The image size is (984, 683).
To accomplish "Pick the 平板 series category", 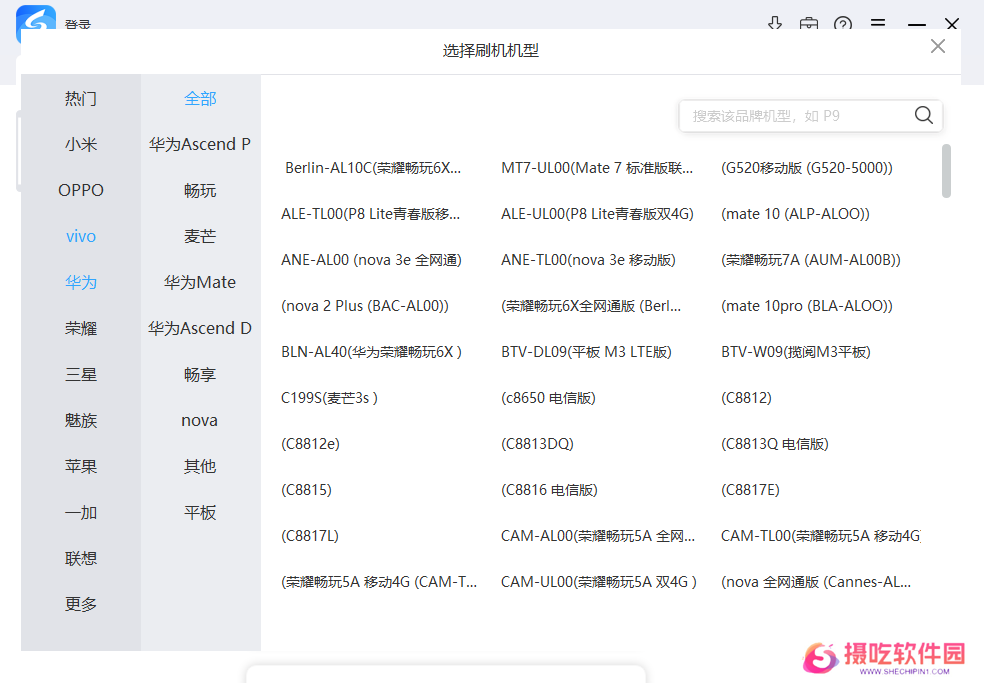I will 200,512.
